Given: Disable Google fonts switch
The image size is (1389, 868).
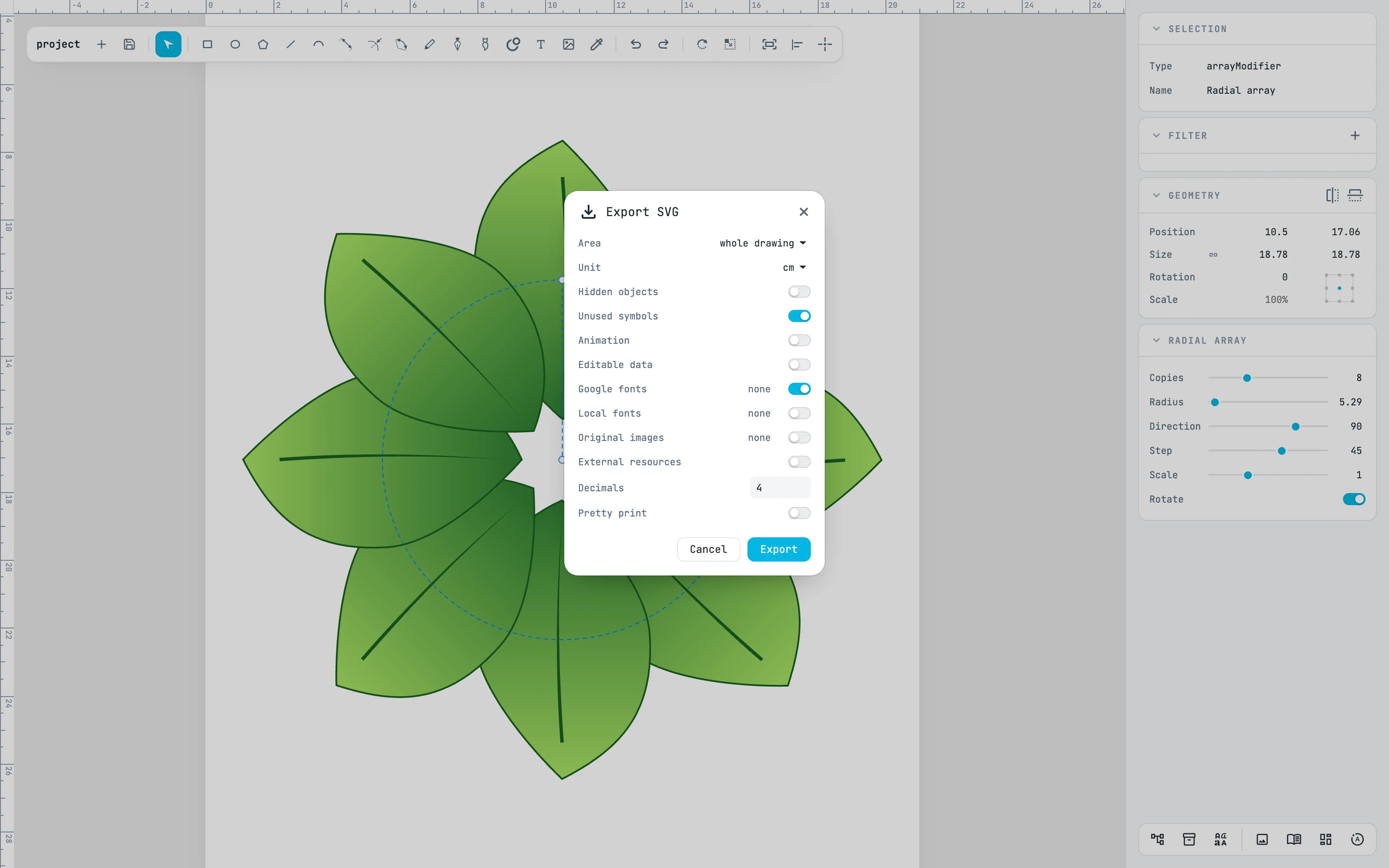Looking at the screenshot, I should [799, 389].
